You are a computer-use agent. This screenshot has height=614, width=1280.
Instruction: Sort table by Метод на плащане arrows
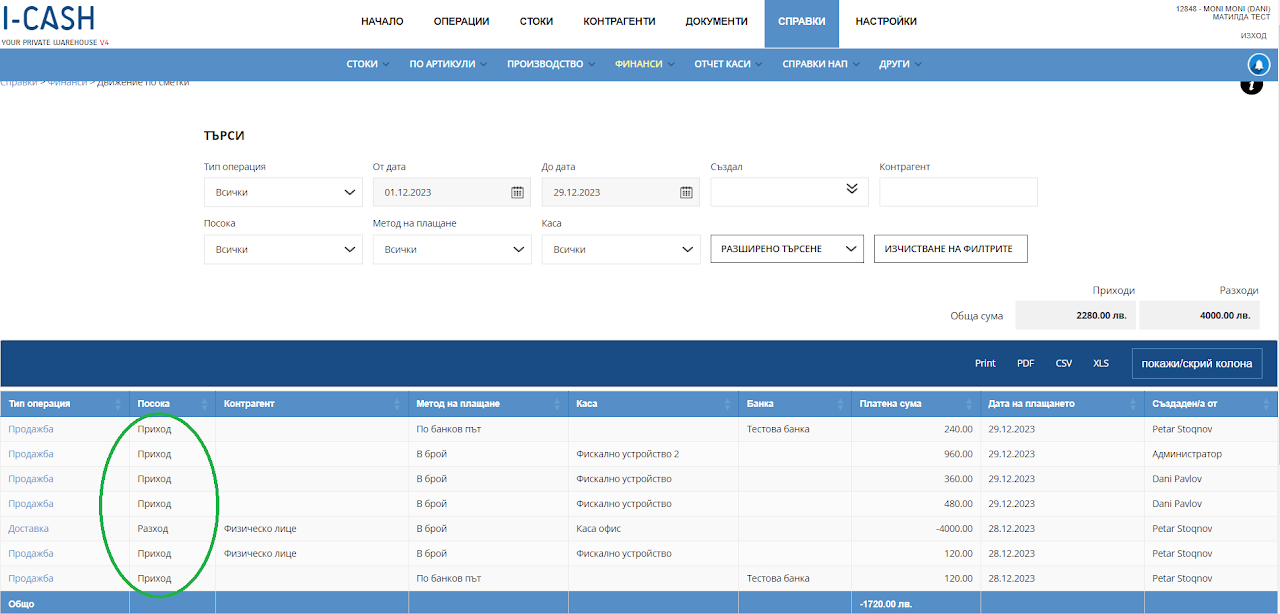coord(558,404)
